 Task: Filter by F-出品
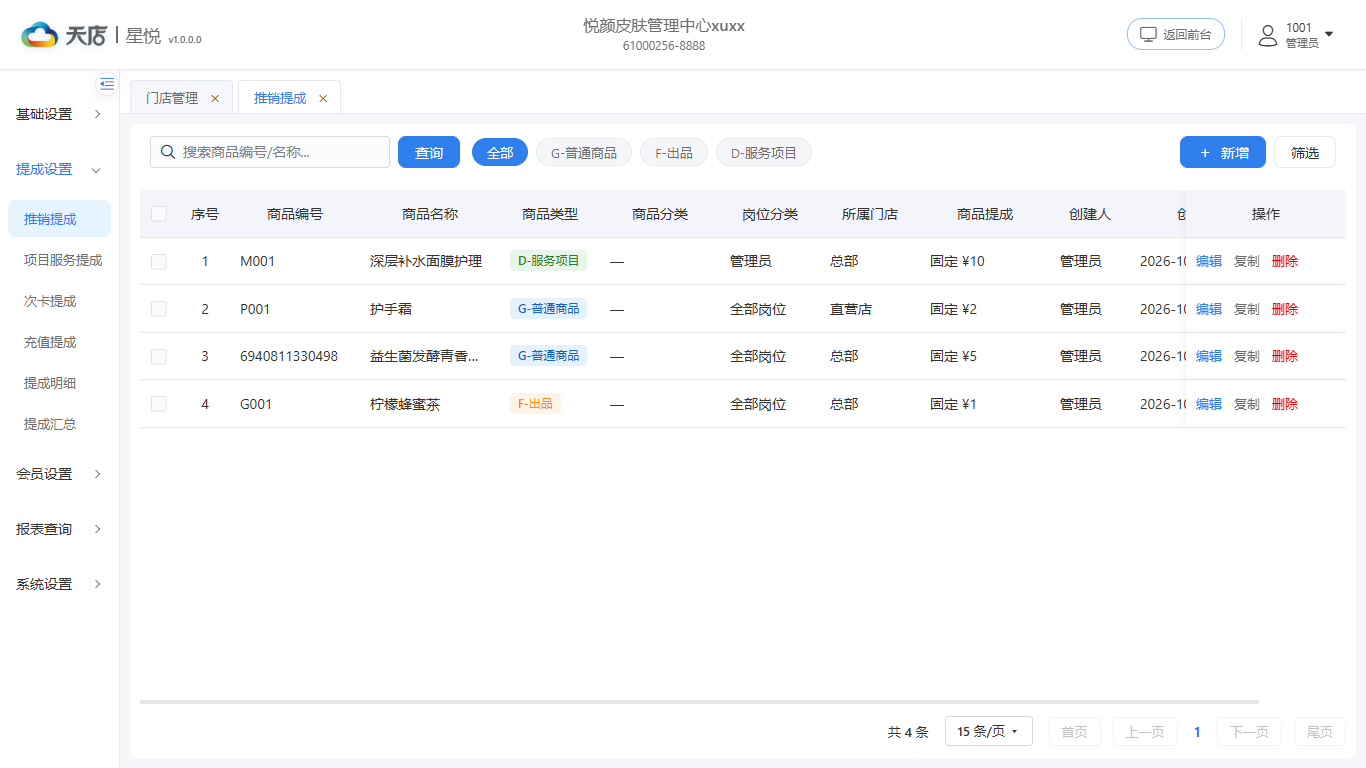(x=674, y=152)
